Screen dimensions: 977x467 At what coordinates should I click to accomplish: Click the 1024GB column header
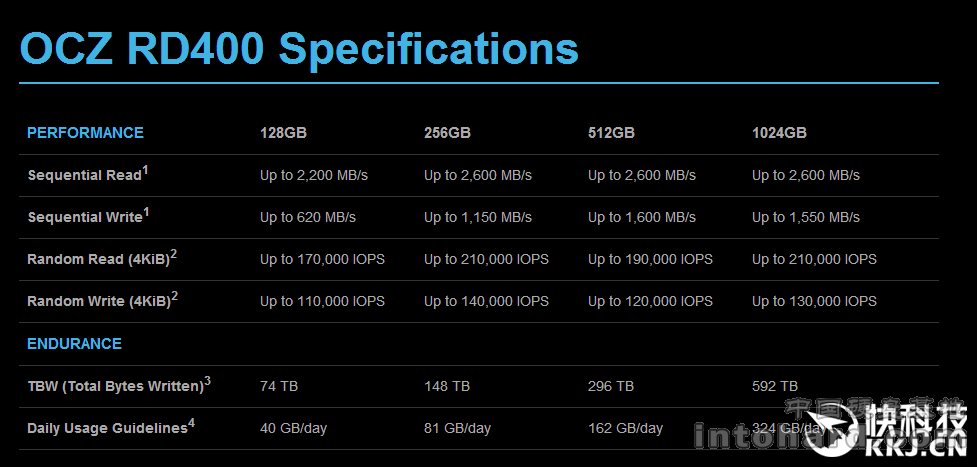pyautogui.click(x=779, y=133)
